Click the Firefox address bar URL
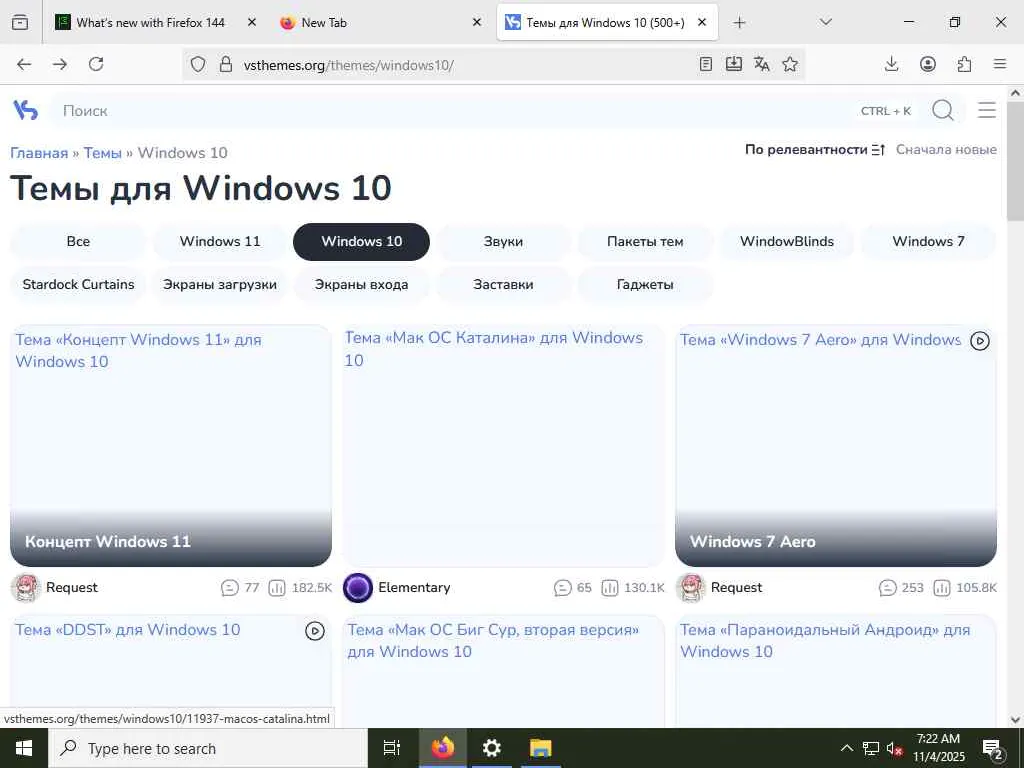Viewport: 1024px width, 768px height. pyautogui.click(x=348, y=65)
